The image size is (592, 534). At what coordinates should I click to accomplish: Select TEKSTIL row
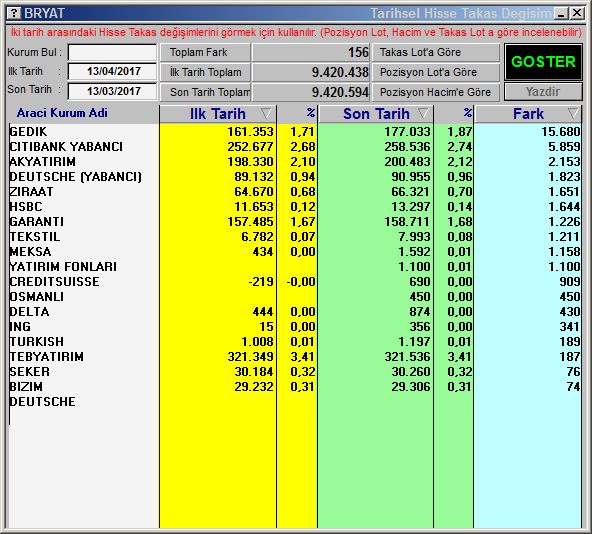tap(35, 237)
